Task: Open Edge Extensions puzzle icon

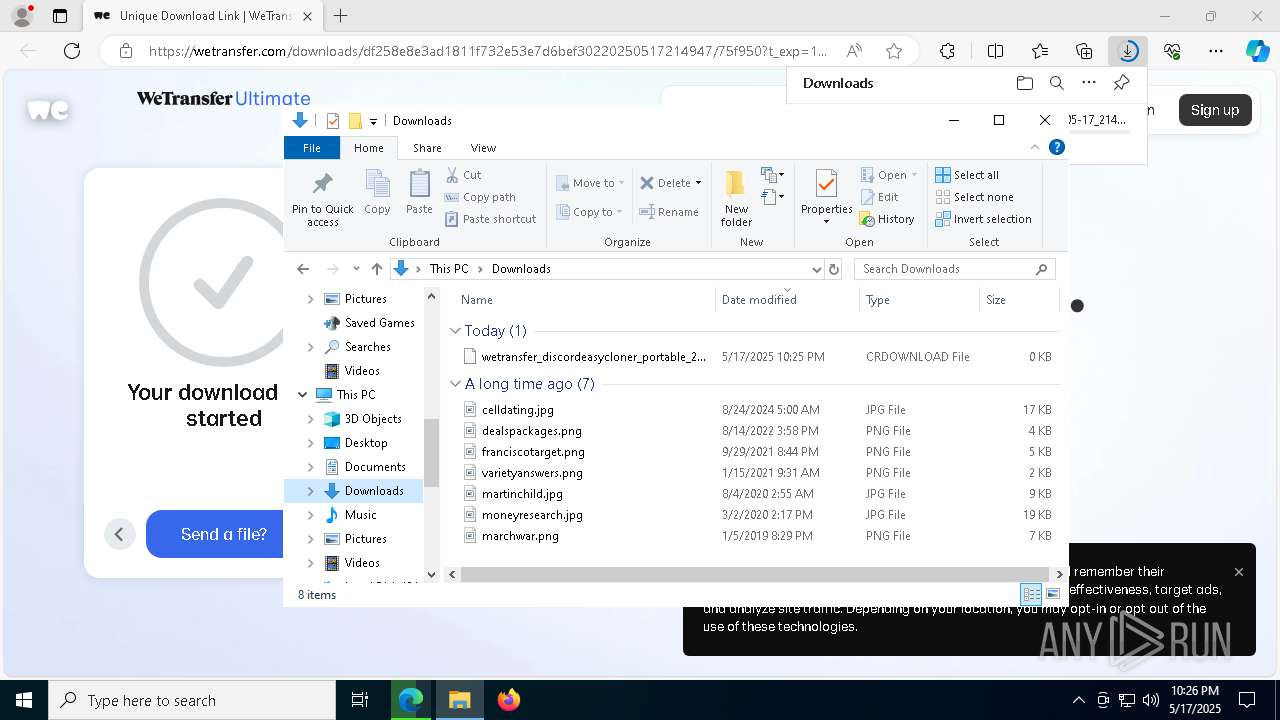Action: (947, 51)
